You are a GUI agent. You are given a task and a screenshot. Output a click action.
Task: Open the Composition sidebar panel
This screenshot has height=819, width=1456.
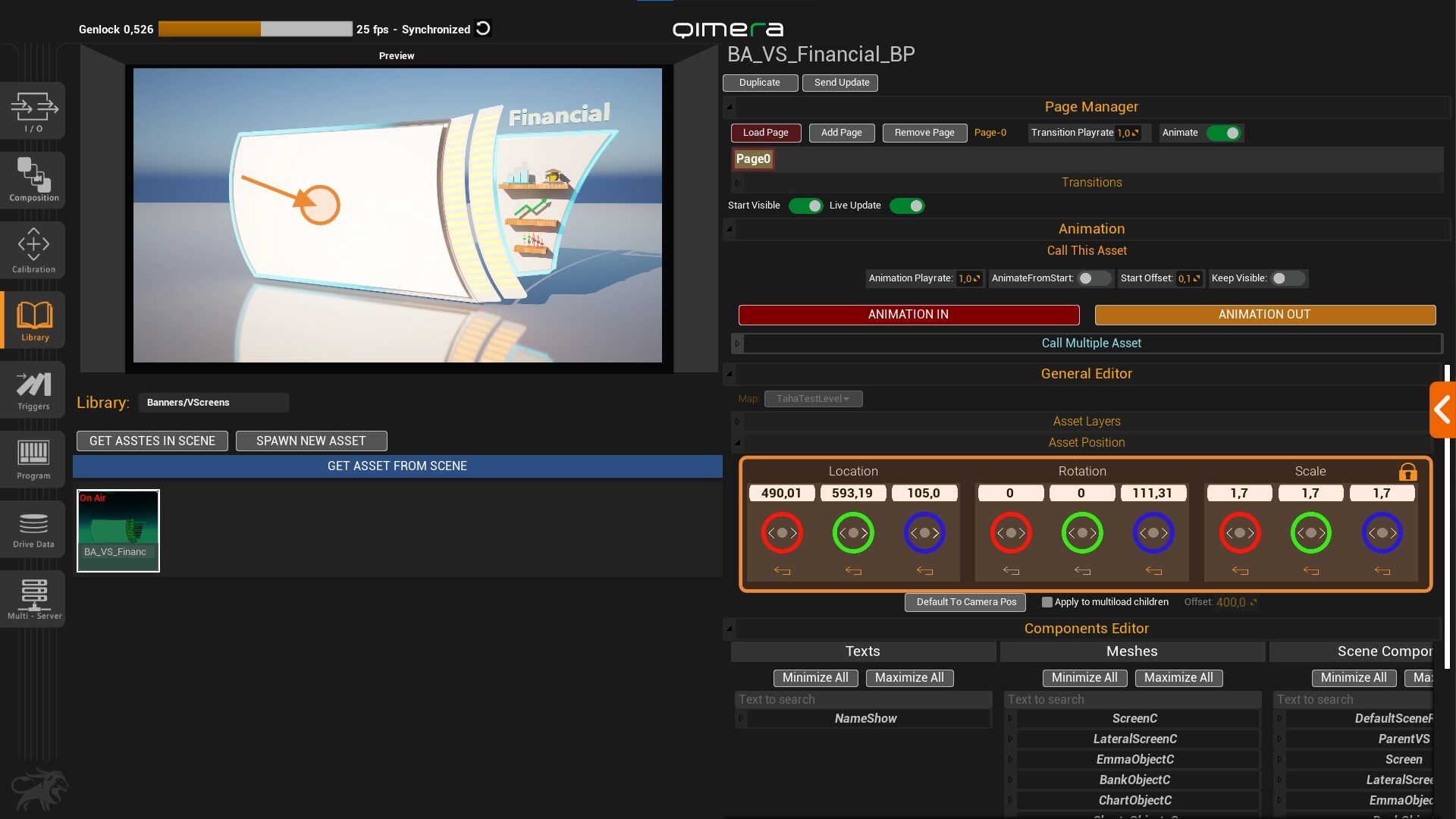(33, 180)
